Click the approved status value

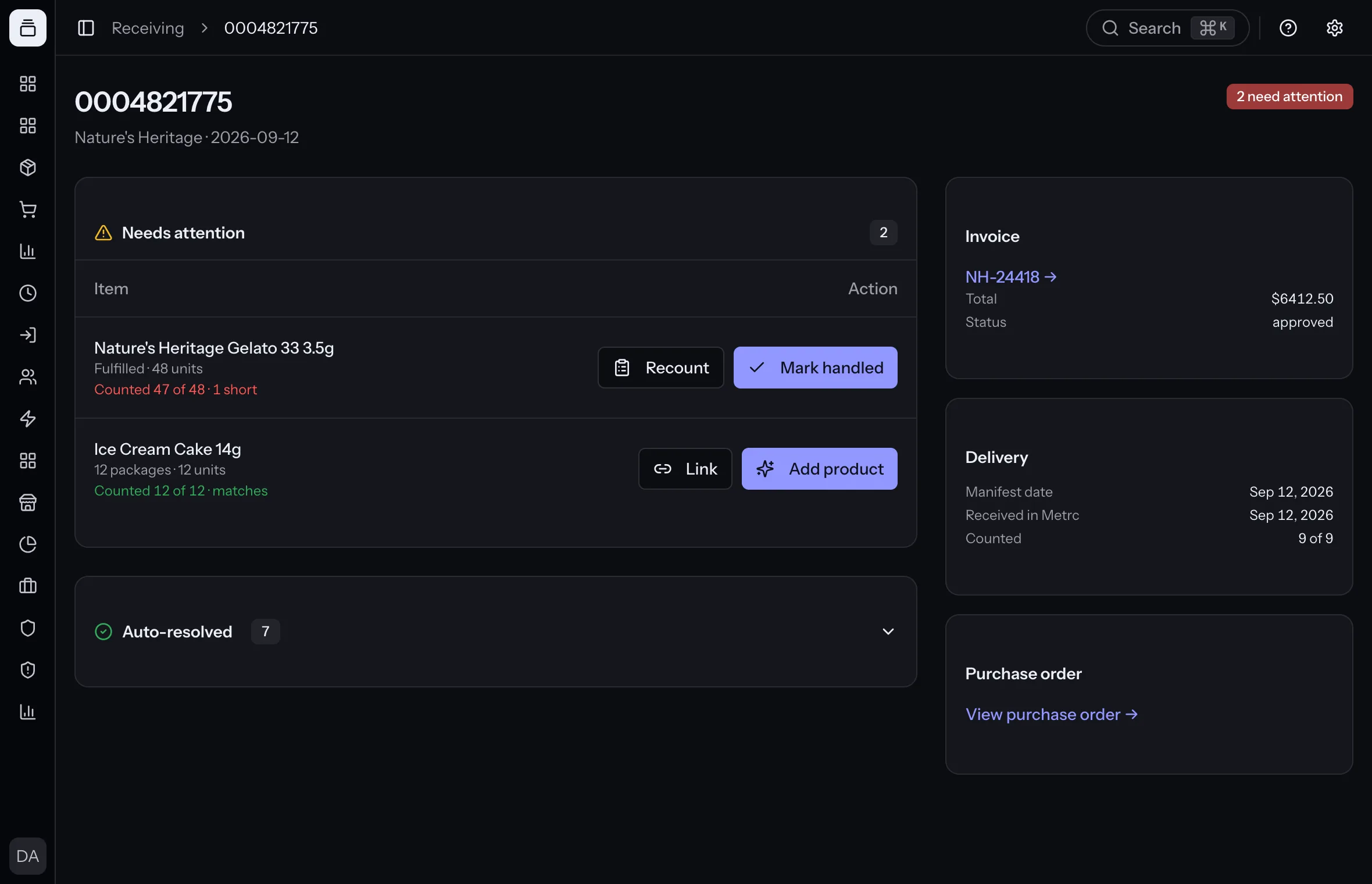click(1303, 322)
